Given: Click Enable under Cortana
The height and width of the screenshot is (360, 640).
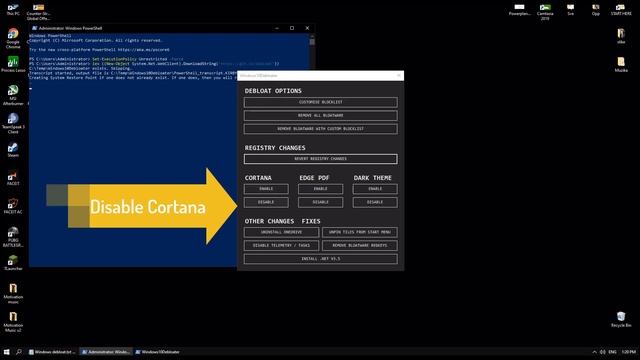Looking at the screenshot, I should click(266, 189).
